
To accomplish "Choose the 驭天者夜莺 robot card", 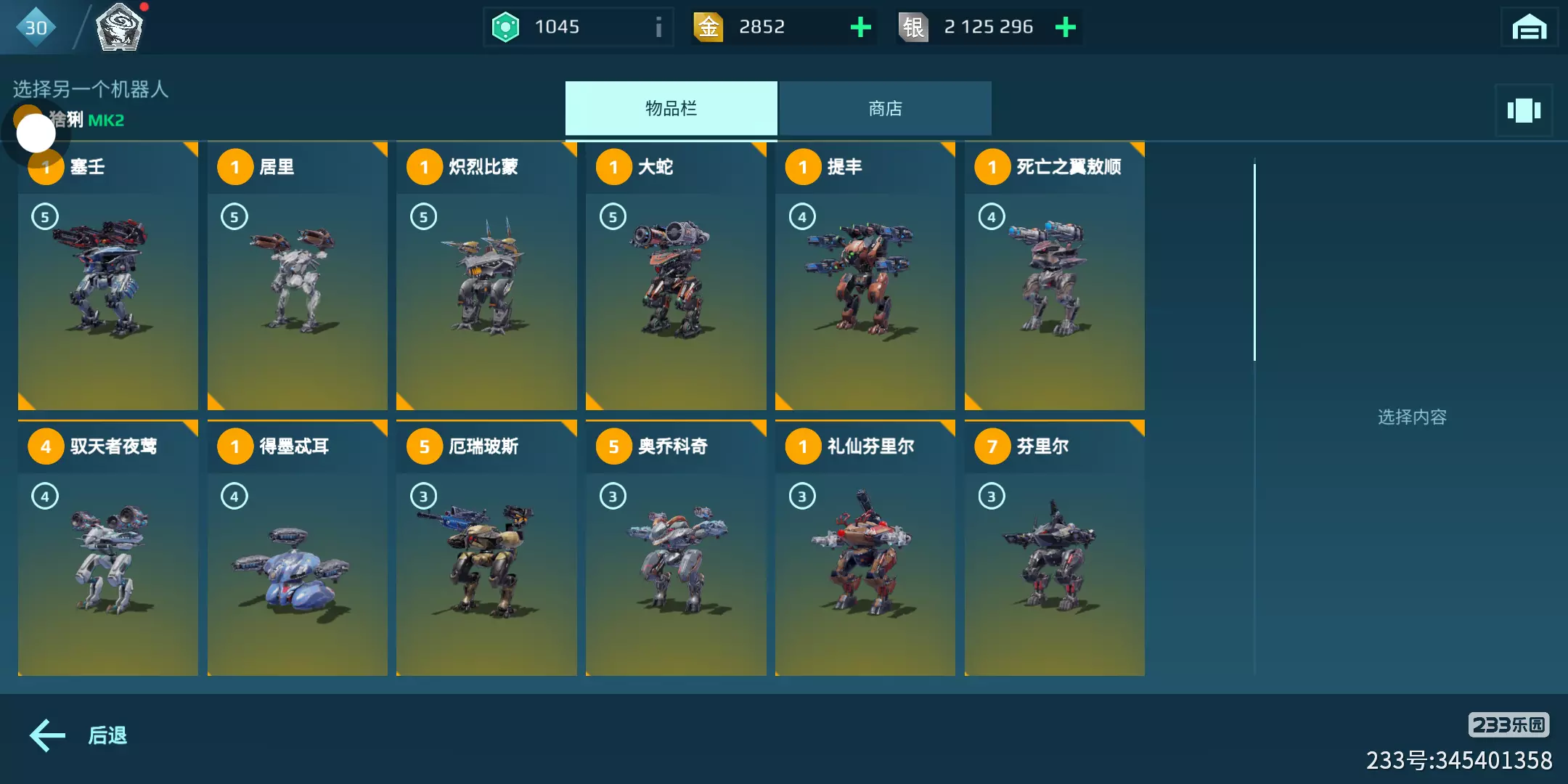I will tap(108, 548).
